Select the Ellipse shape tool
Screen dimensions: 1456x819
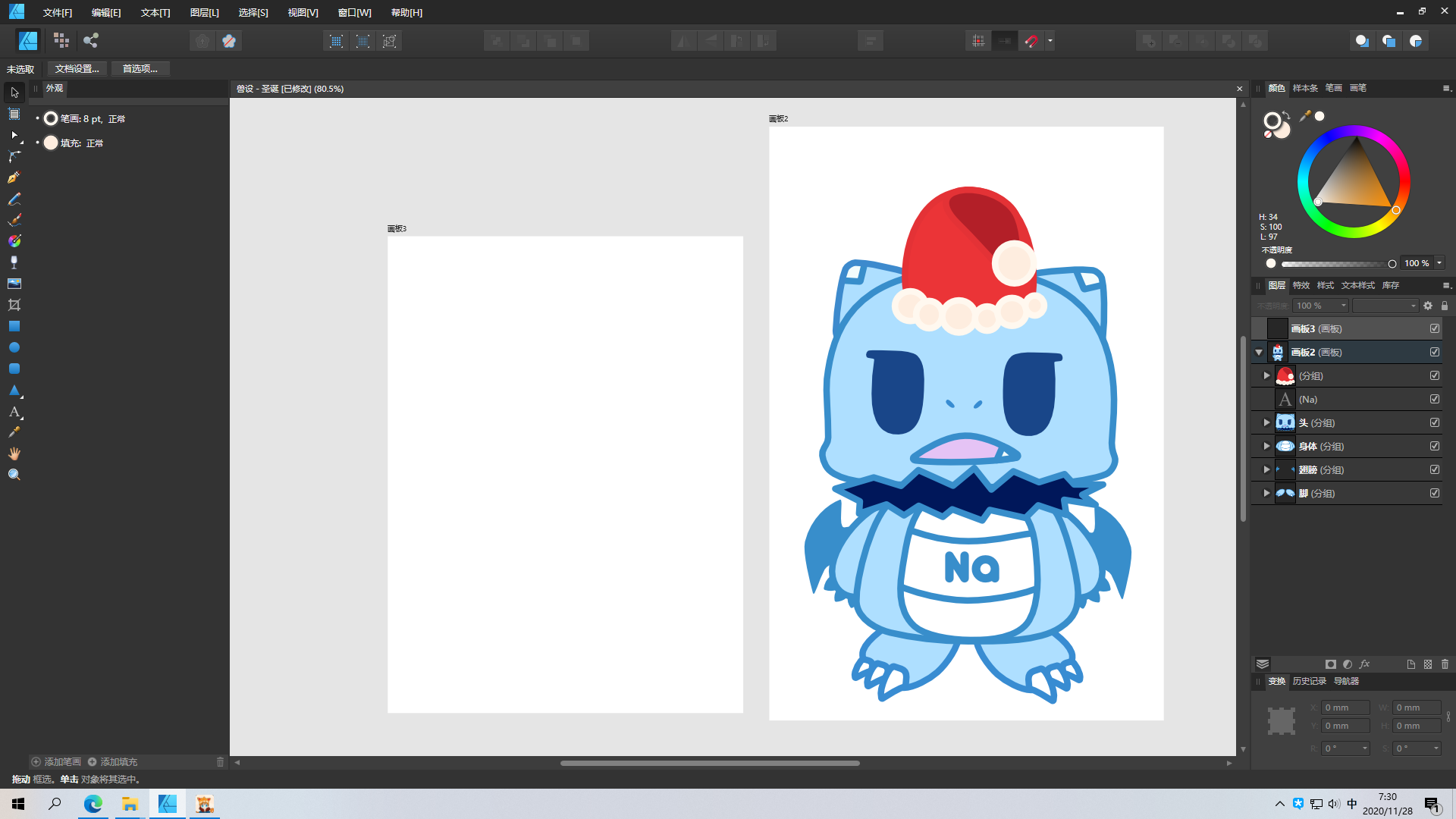click(14, 347)
